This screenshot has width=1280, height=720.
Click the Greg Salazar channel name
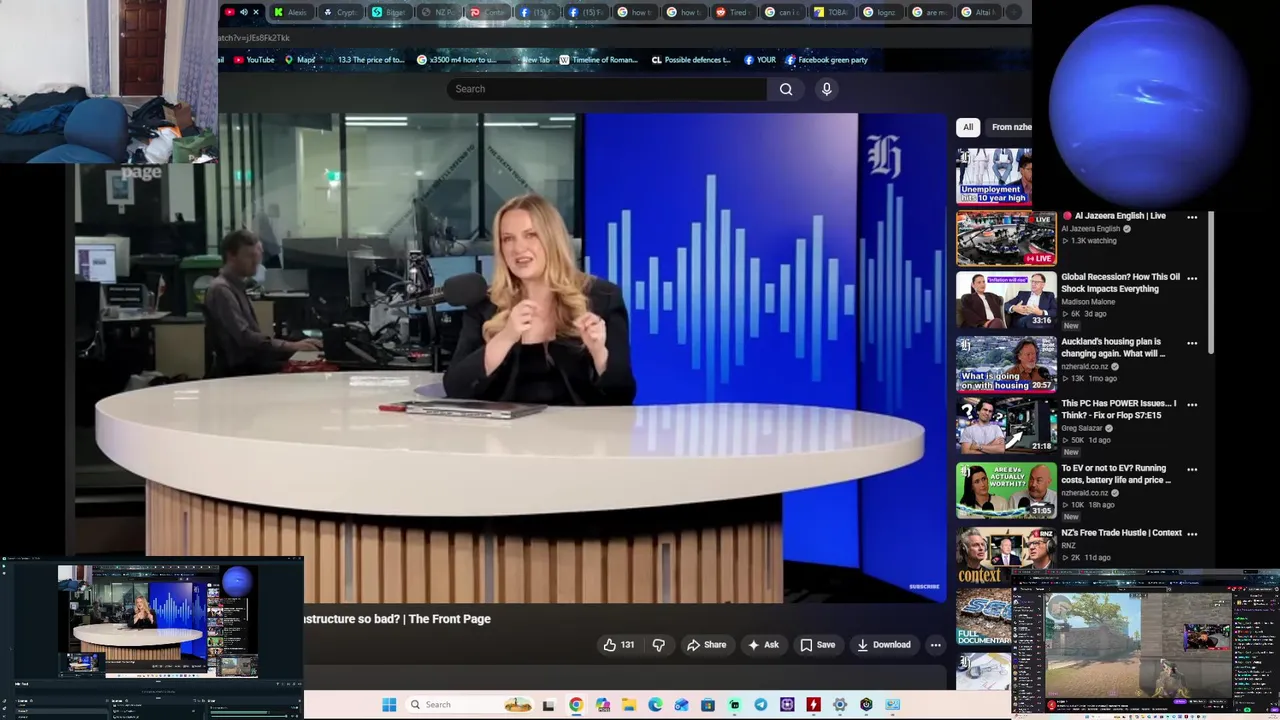1082,428
